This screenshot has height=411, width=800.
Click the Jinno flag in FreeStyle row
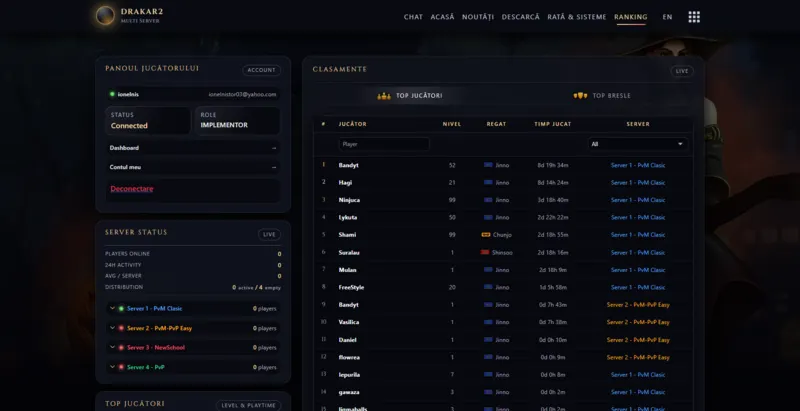pos(488,287)
